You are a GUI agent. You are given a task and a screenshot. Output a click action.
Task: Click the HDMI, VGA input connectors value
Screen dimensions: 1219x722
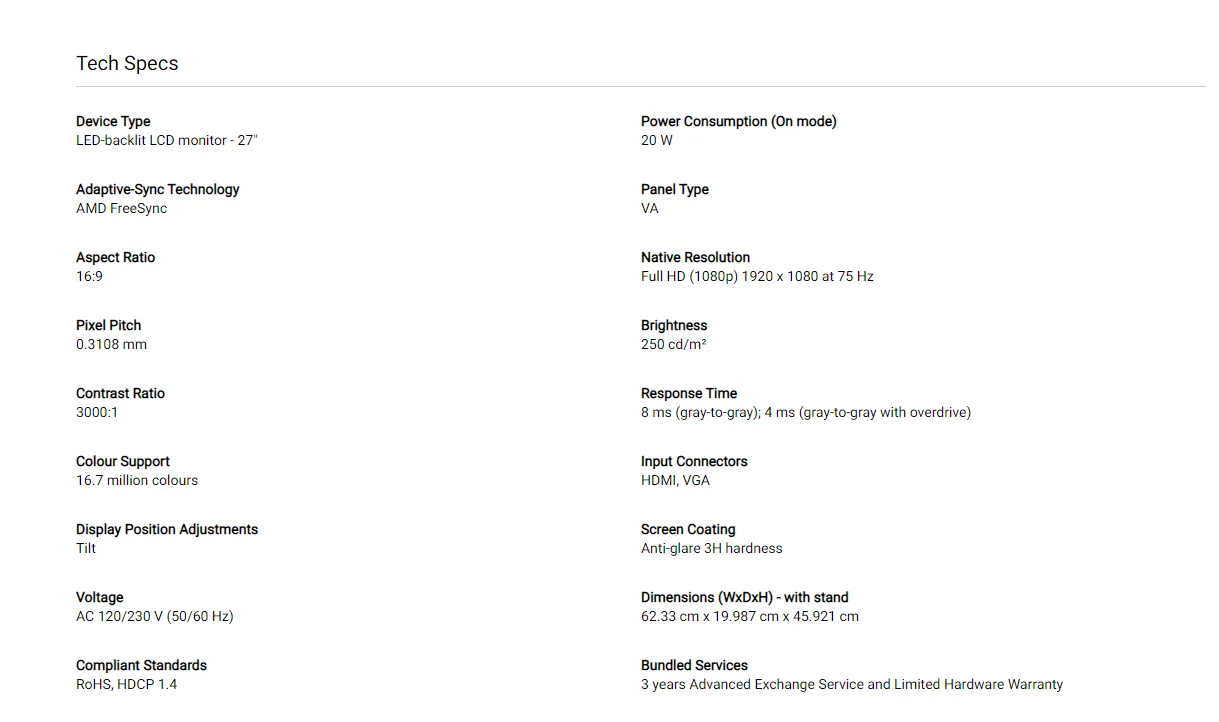[x=675, y=480]
